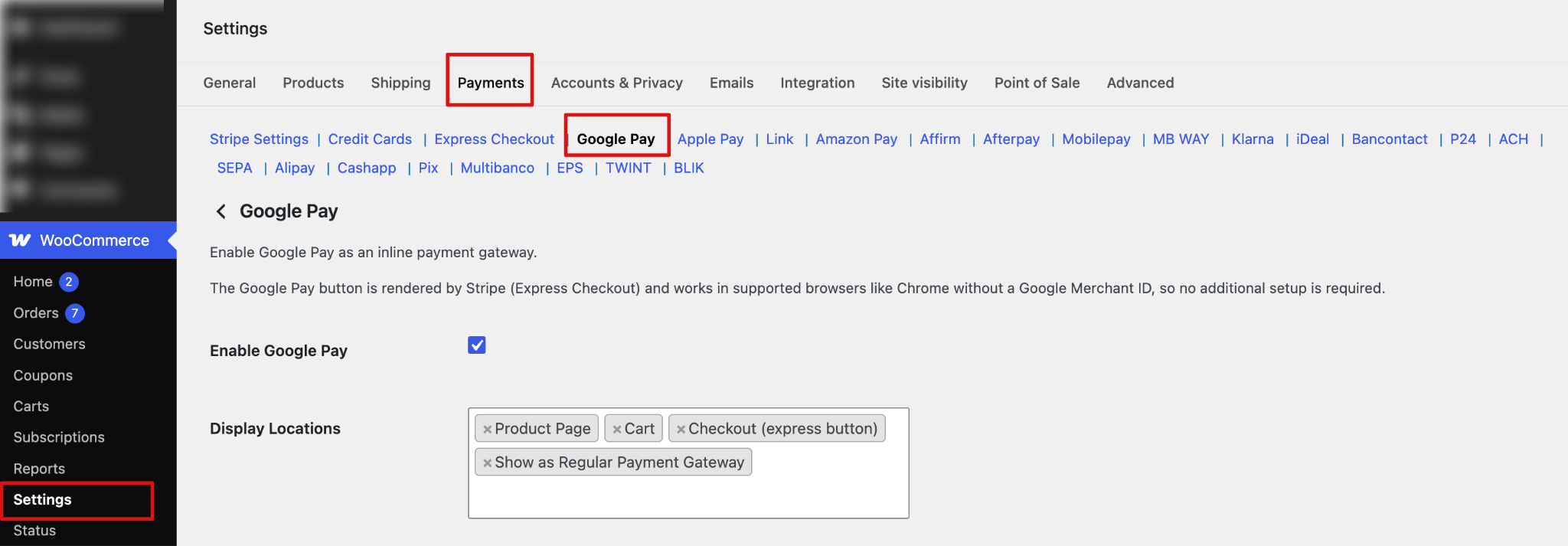The image size is (1568, 546).
Task: Select the Payments tab
Action: pos(491,83)
